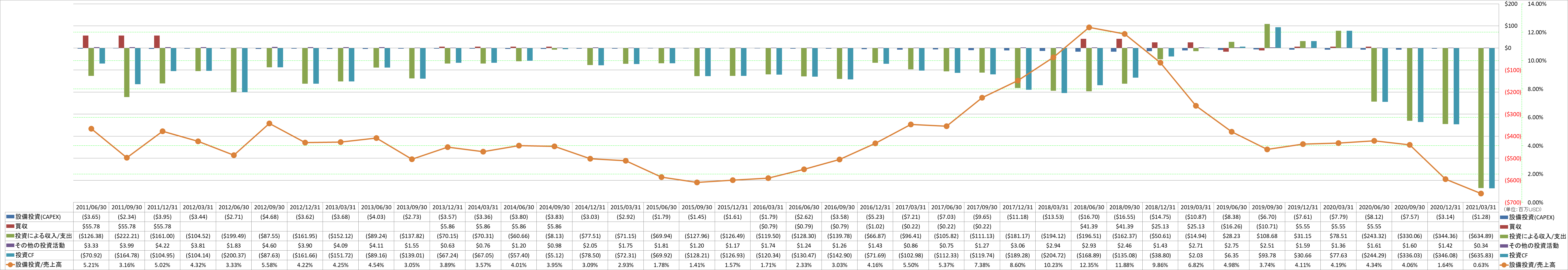Click the $78.51 cell
The width and height of the screenshot is (1568, 270).
1339,236
